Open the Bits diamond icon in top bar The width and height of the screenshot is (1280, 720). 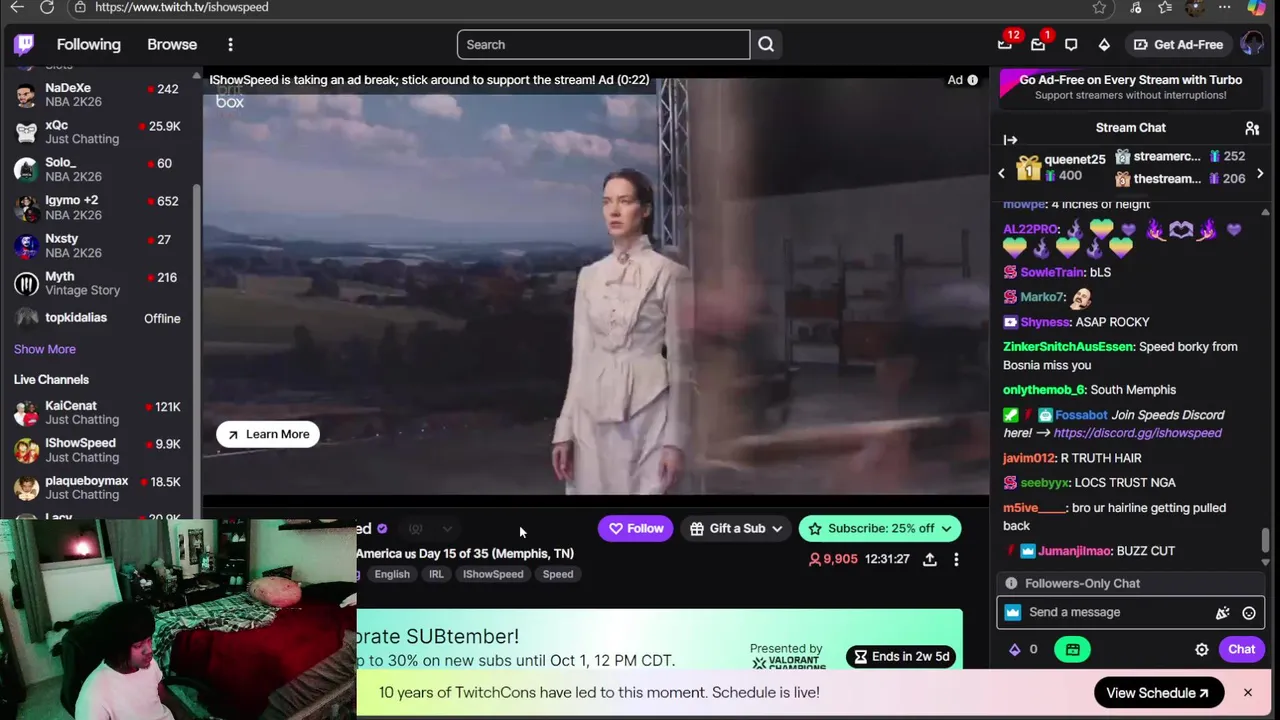[1104, 44]
